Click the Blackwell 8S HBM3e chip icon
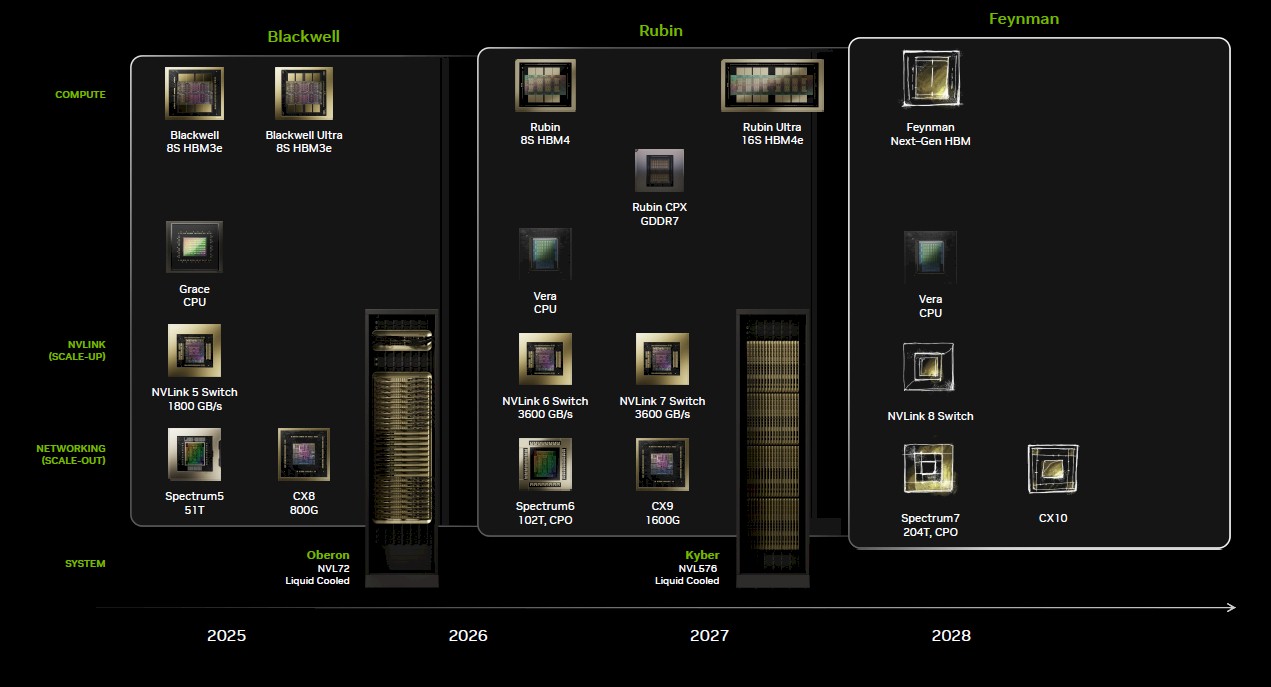Screen dimensions: 1271x687 click(194, 94)
